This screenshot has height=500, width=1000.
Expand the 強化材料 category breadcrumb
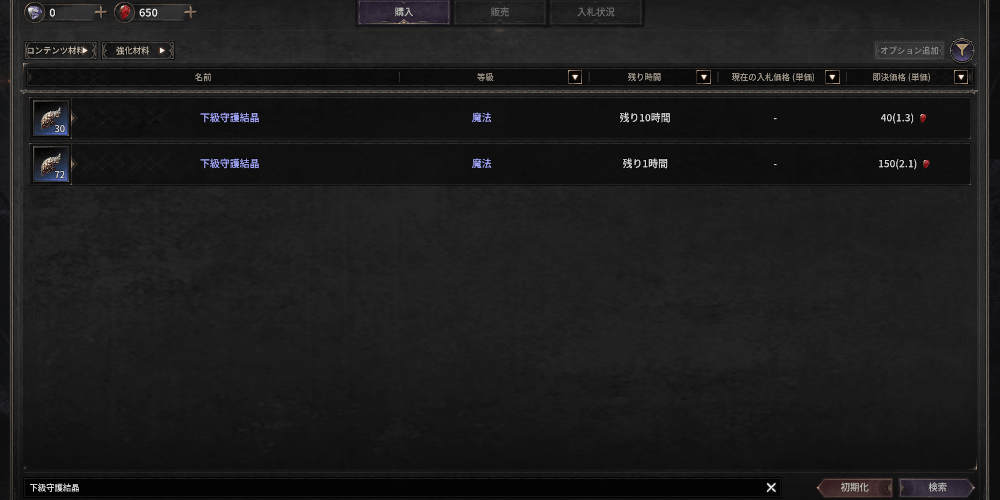point(138,50)
